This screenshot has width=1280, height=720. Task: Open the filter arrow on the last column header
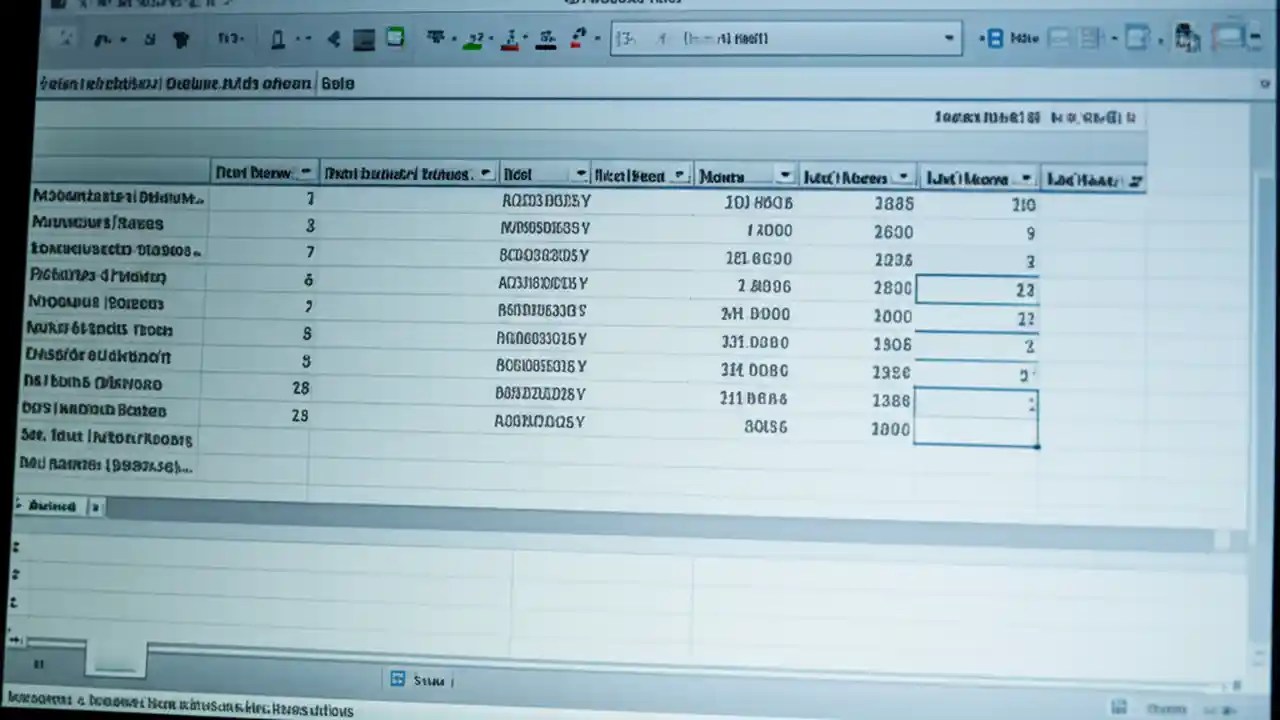1136,181
